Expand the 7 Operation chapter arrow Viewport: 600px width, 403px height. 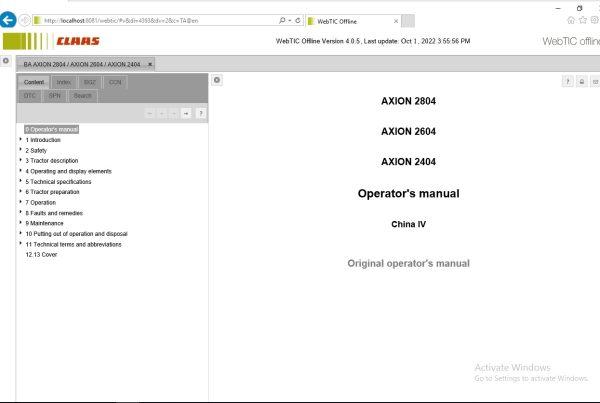21,202
